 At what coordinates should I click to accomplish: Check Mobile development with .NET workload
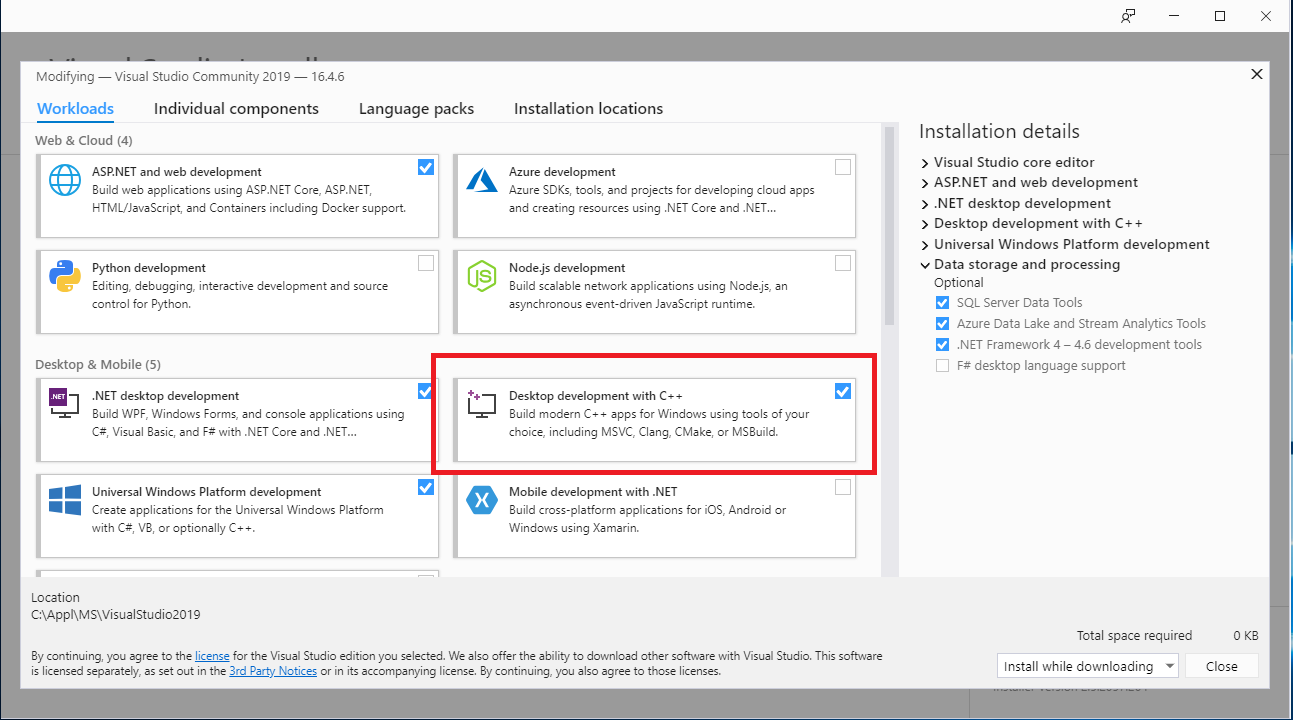click(843, 487)
